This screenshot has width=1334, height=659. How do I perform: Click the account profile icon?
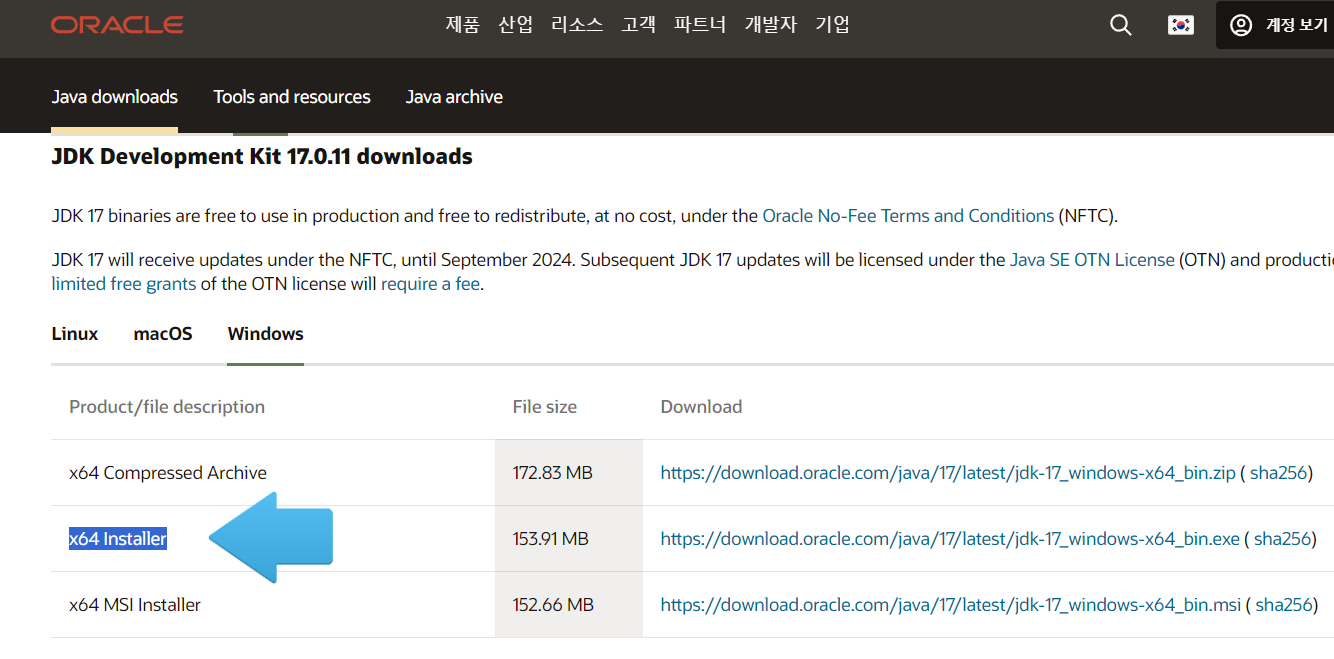[x=1241, y=25]
